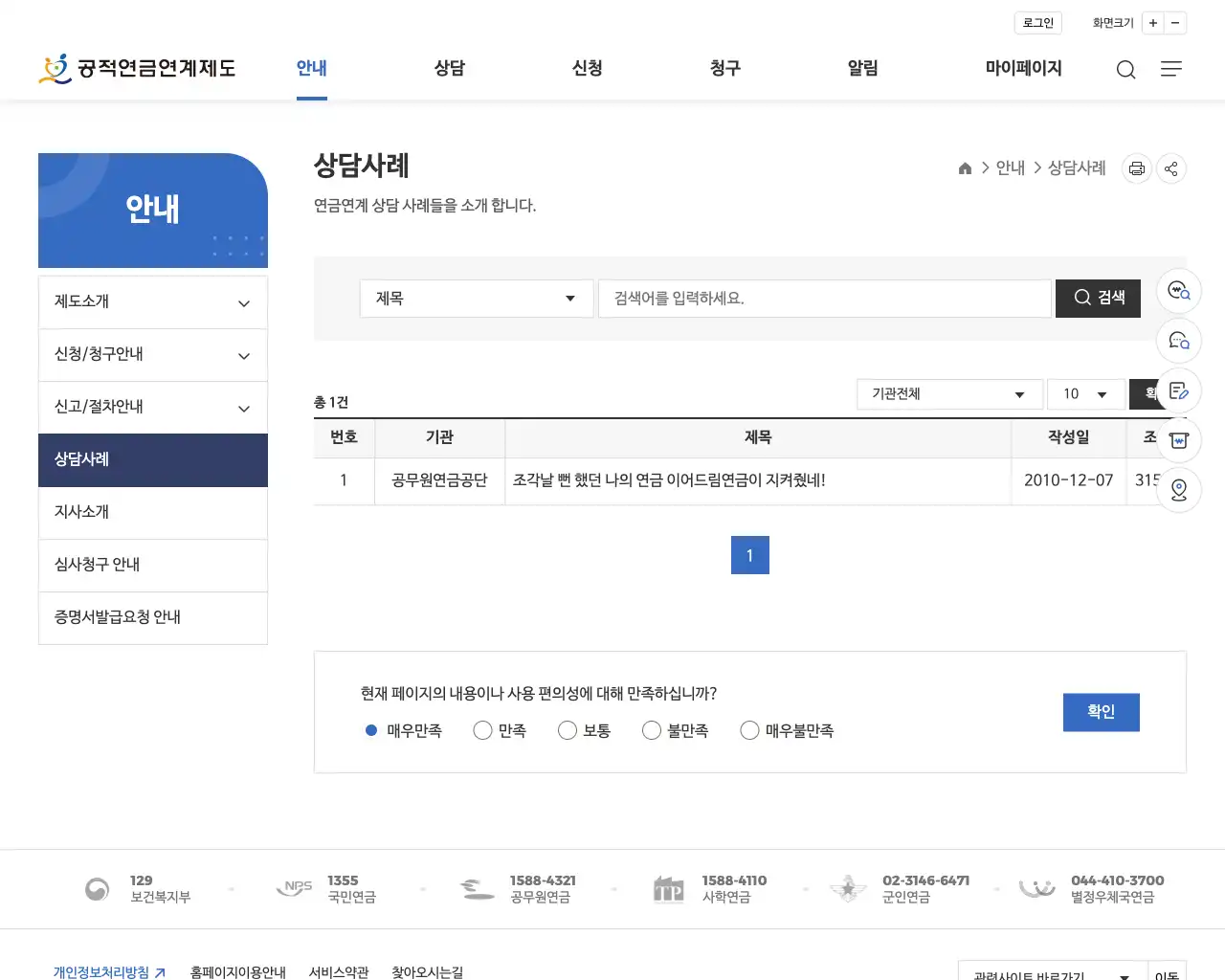Click the 검색 search button
The width and height of the screenshot is (1225, 980).
click(1097, 298)
